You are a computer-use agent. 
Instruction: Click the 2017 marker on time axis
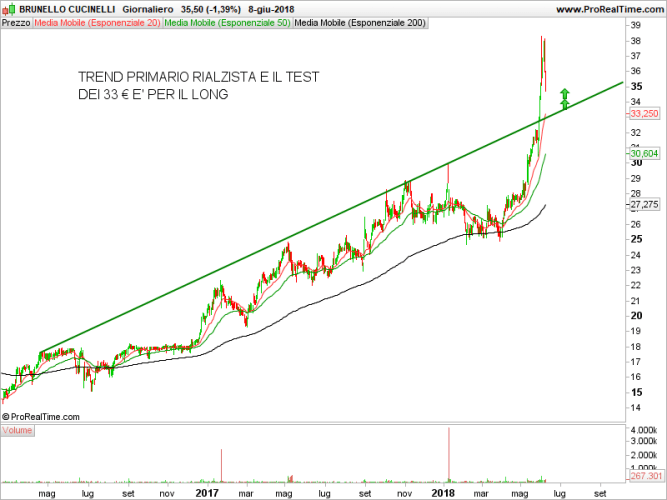point(207,493)
